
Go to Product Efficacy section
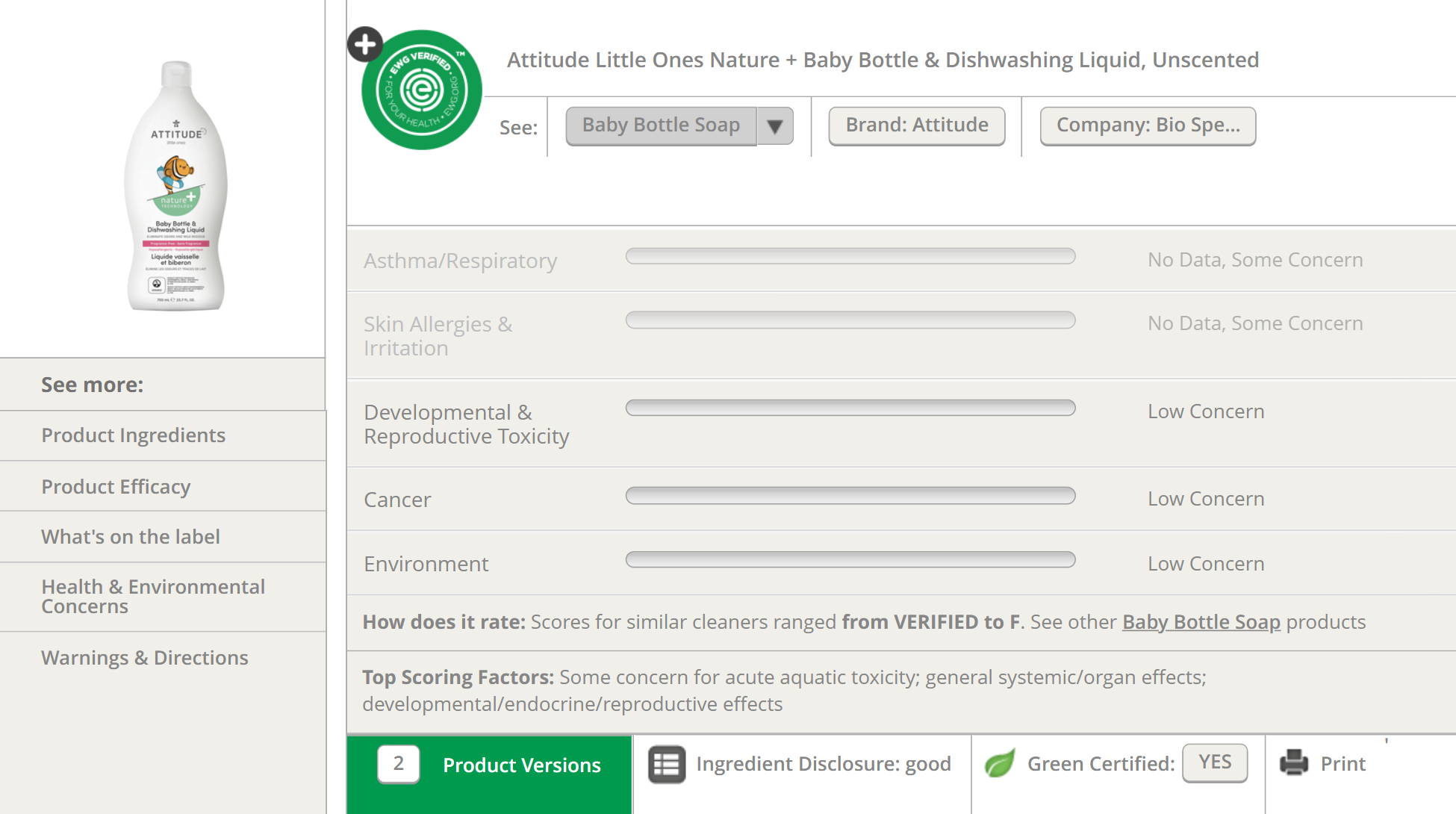pyautogui.click(x=163, y=486)
